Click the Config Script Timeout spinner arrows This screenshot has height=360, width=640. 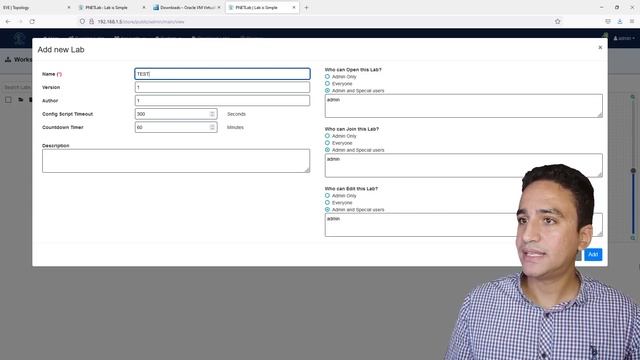pyautogui.click(x=212, y=114)
